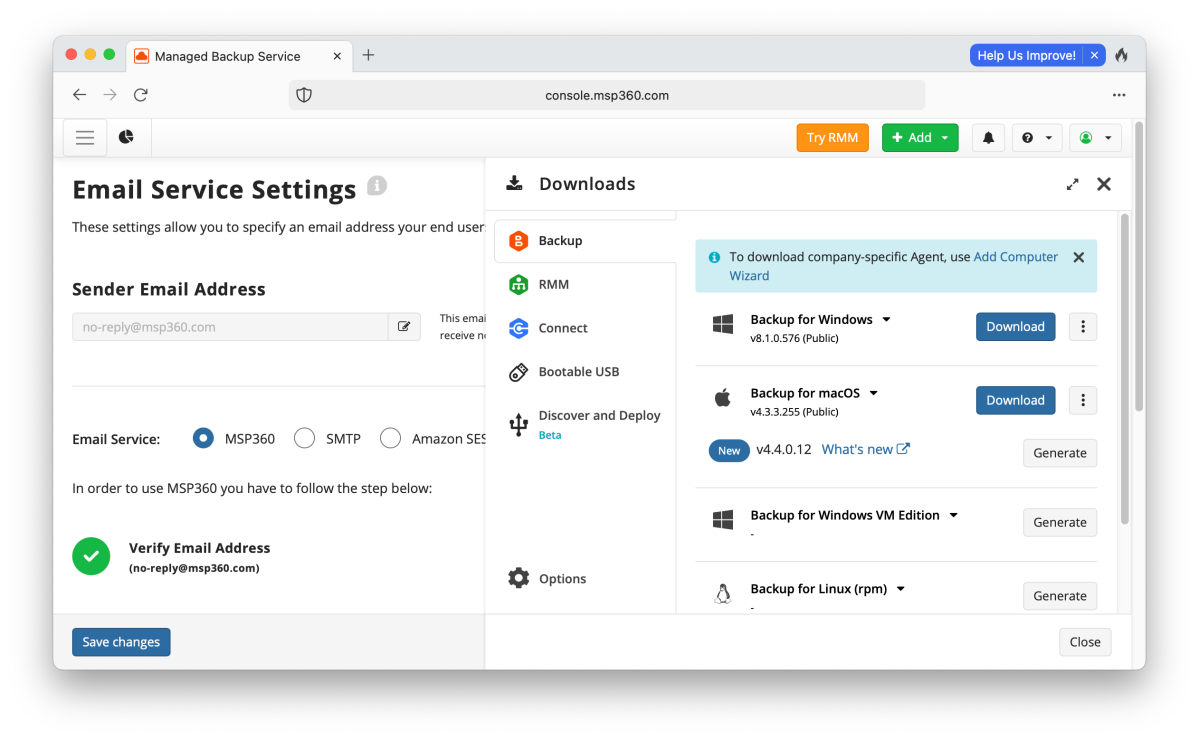Select the MSP360 email service radio
The width and height of the screenshot is (1199, 740).
[203, 438]
